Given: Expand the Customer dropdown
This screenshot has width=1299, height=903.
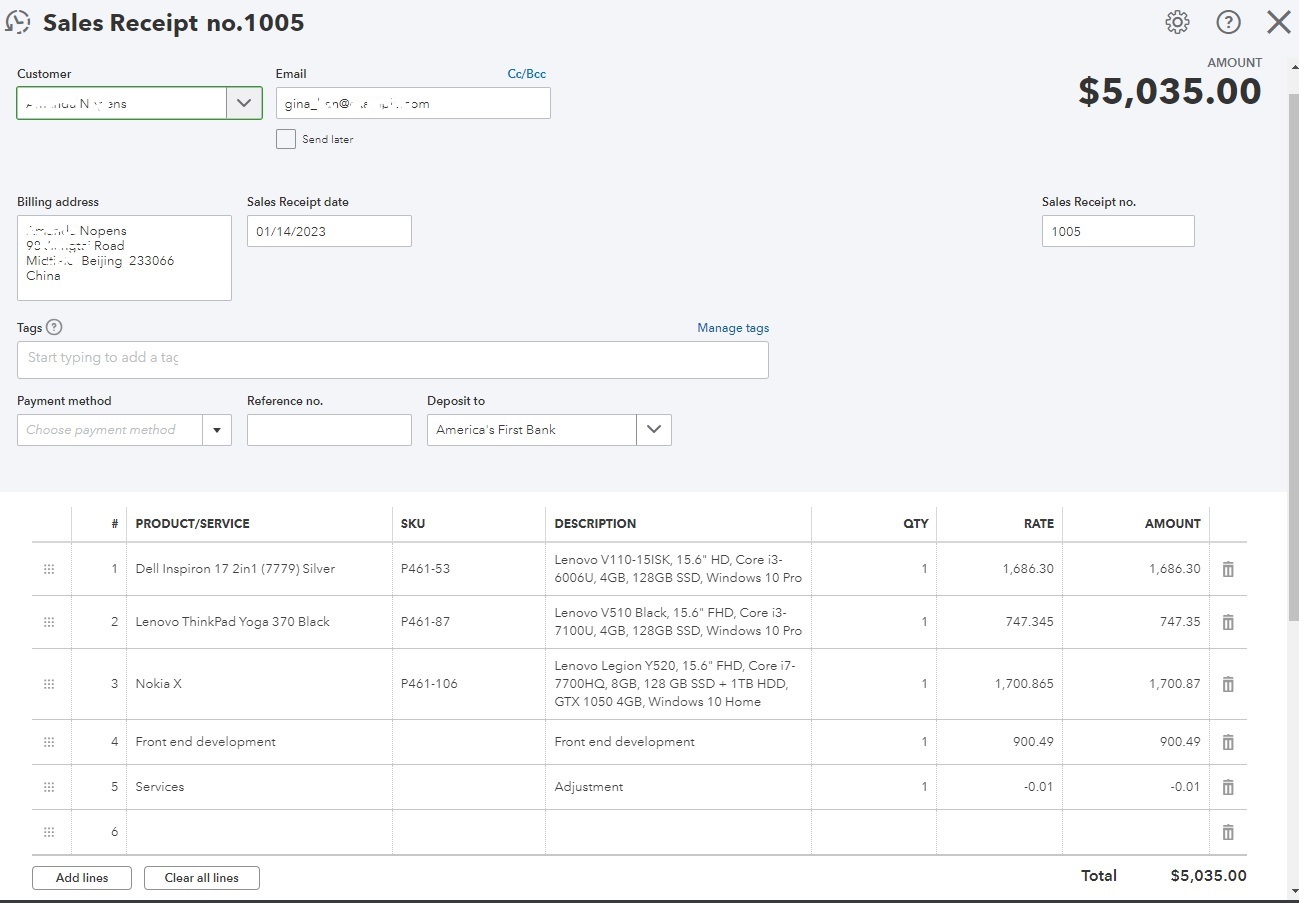Looking at the screenshot, I should pos(244,103).
